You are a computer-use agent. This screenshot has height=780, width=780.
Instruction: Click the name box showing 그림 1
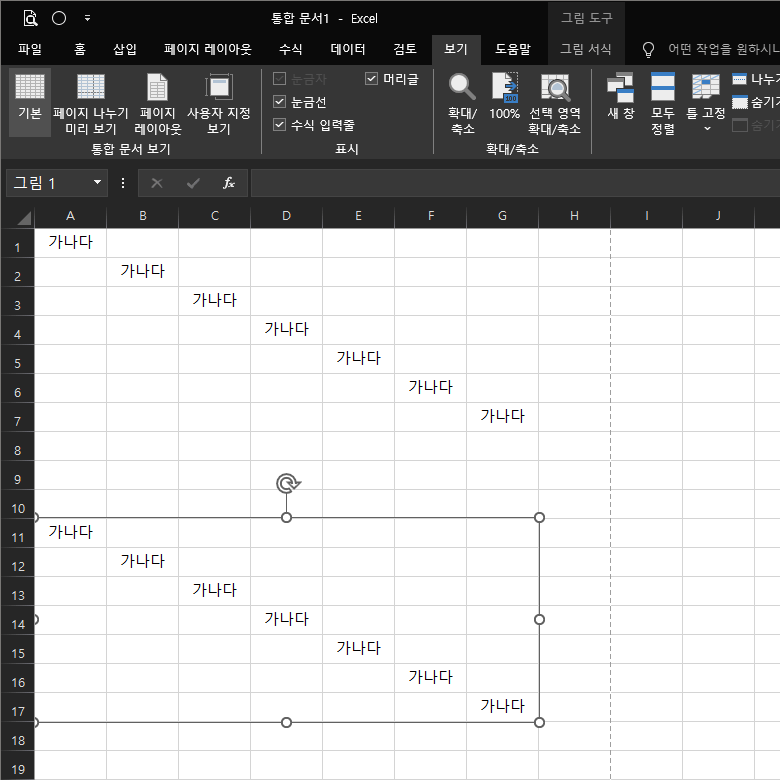coord(47,183)
